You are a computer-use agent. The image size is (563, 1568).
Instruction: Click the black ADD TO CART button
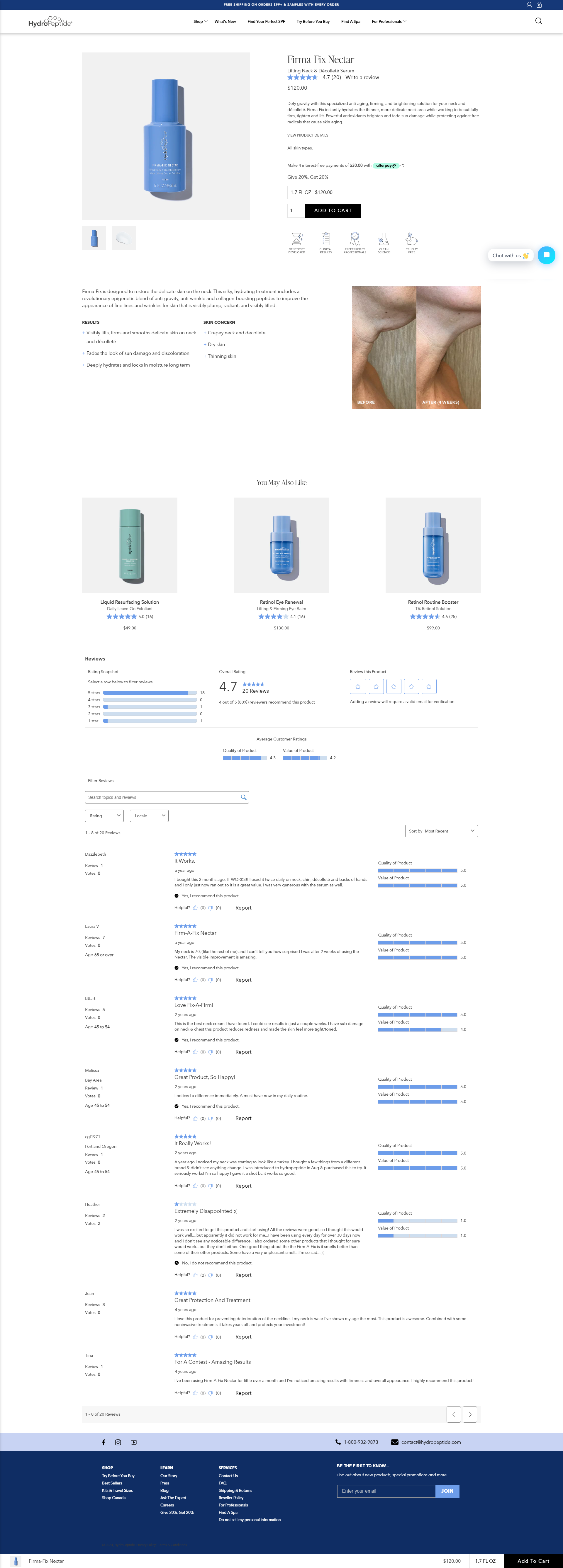(333, 211)
